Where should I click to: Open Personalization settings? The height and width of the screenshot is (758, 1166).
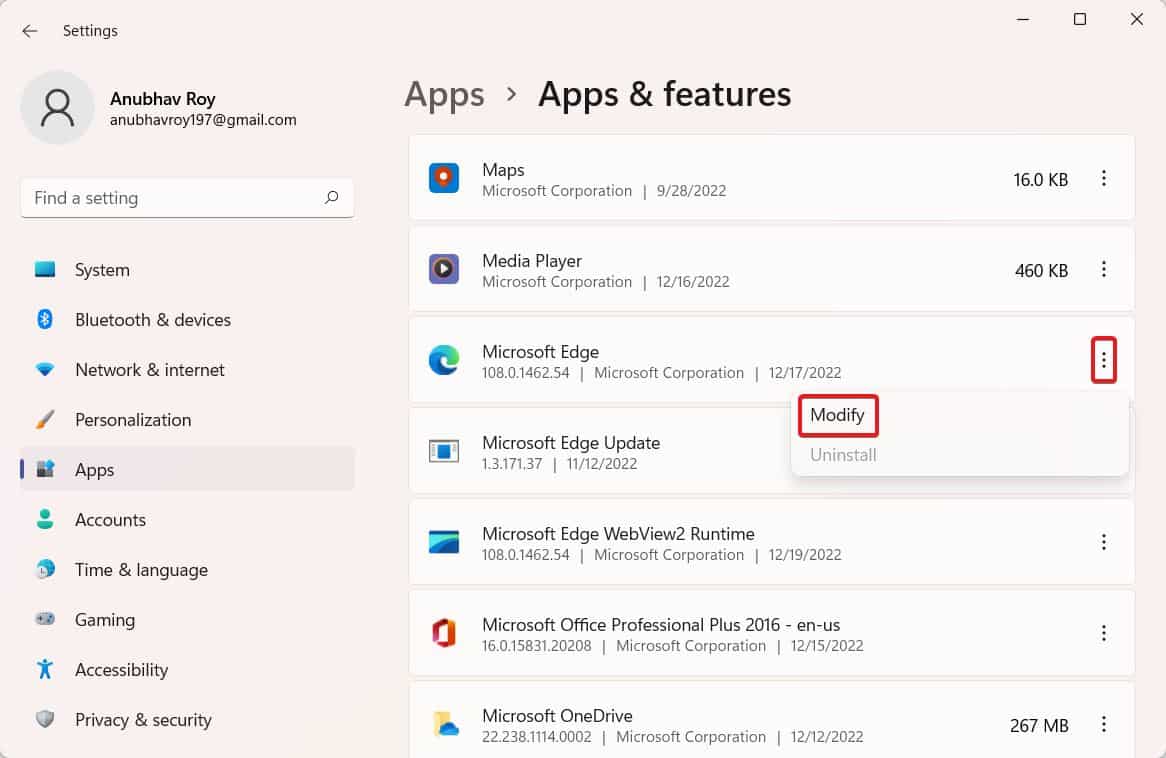pos(187,420)
